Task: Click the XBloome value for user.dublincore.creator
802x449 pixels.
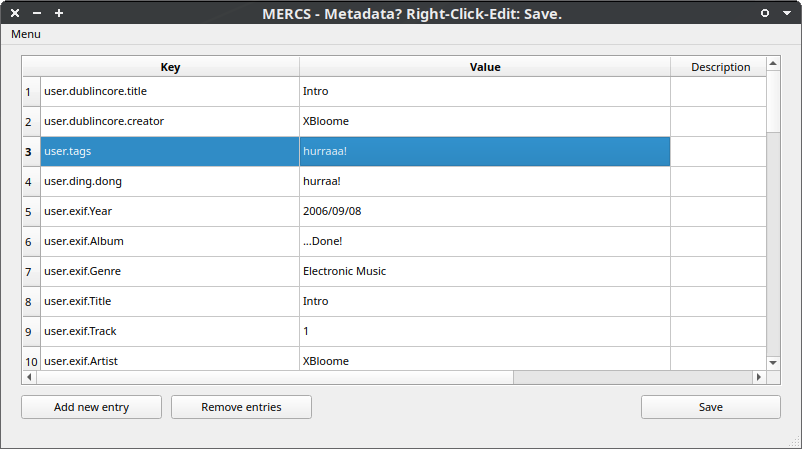Action: tap(485, 122)
